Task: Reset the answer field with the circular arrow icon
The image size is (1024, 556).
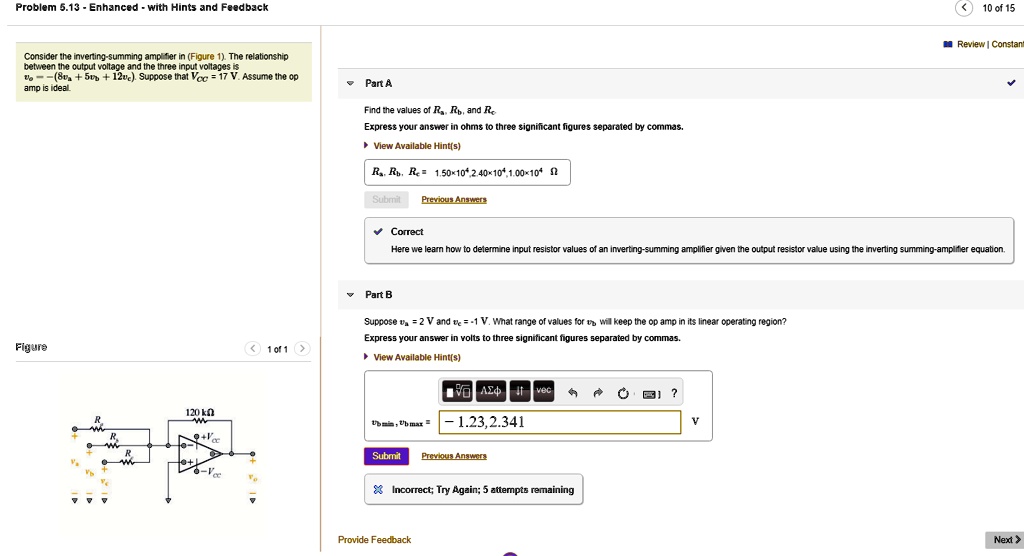Action: (625, 393)
